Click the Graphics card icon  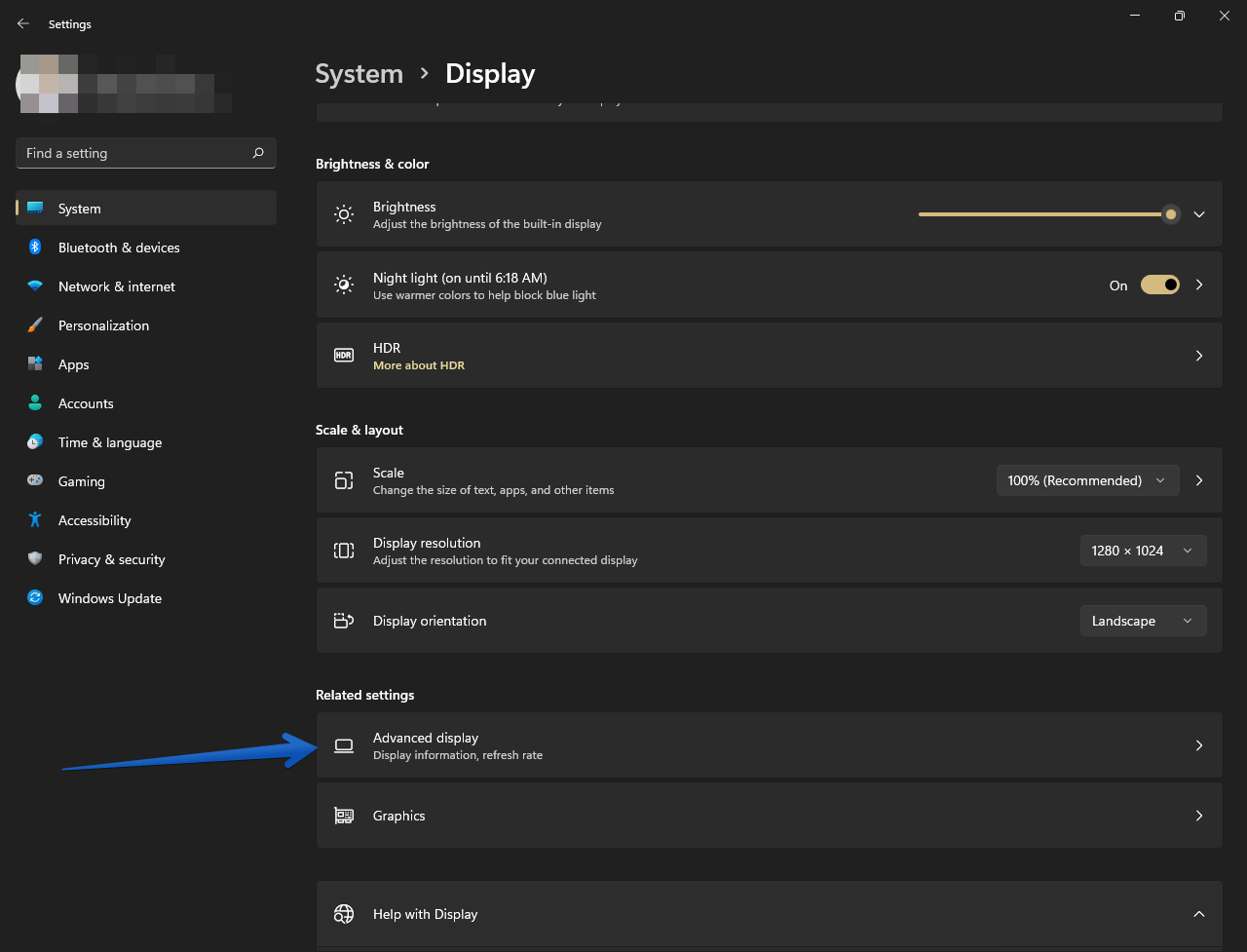click(344, 816)
